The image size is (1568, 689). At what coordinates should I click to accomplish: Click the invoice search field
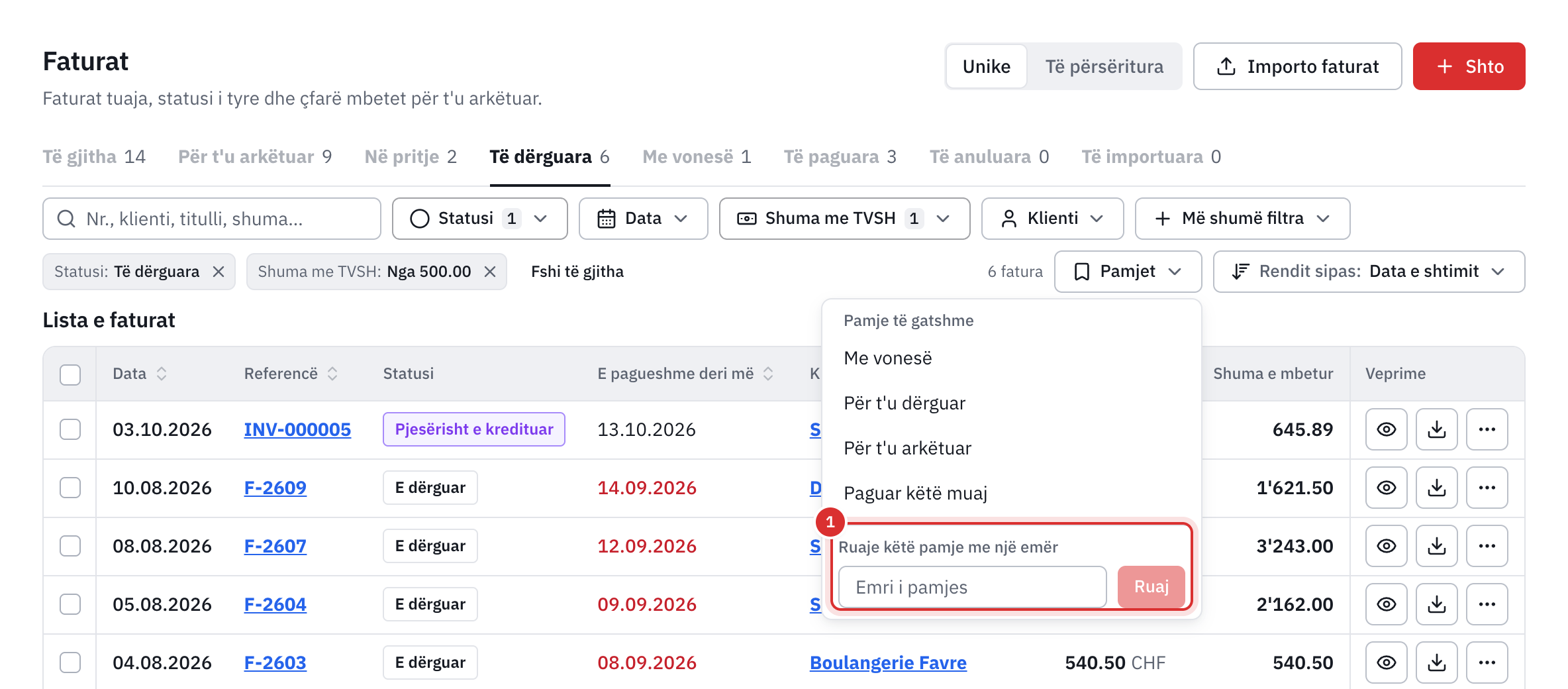click(x=212, y=219)
